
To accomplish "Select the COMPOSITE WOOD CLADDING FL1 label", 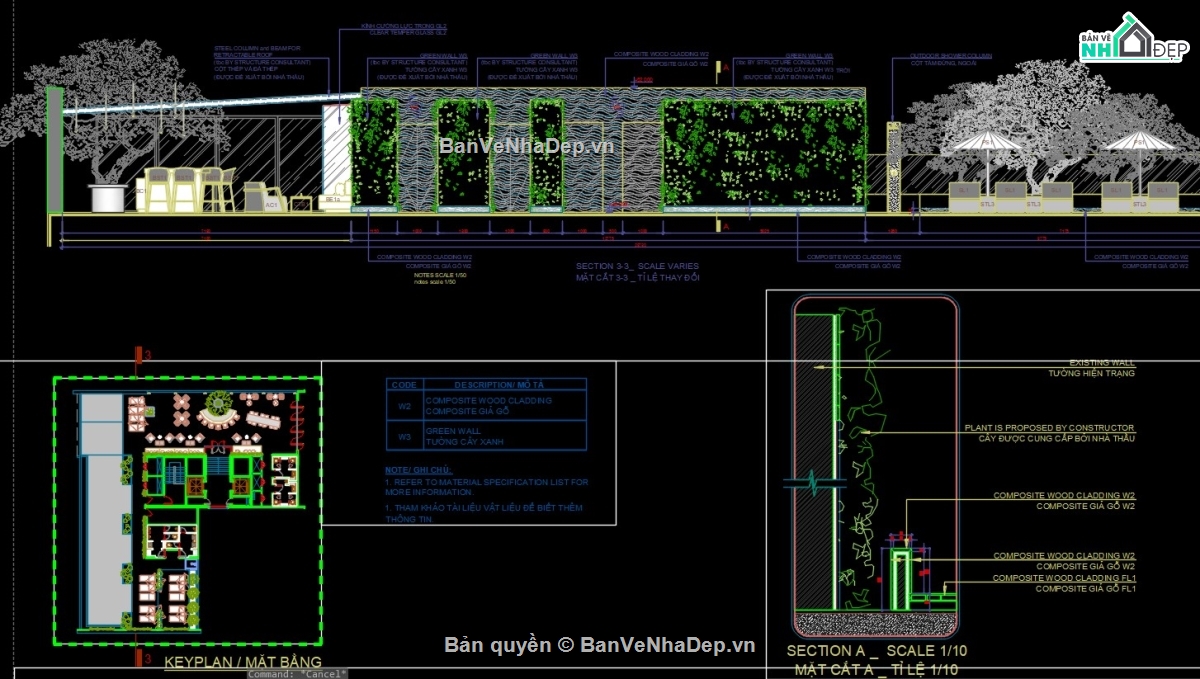I will point(1064,578).
